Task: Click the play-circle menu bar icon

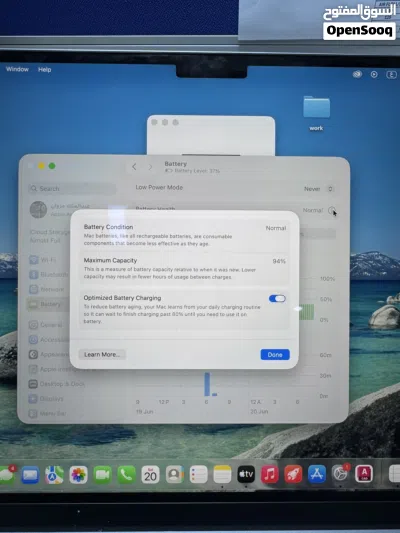Action: pos(374,74)
